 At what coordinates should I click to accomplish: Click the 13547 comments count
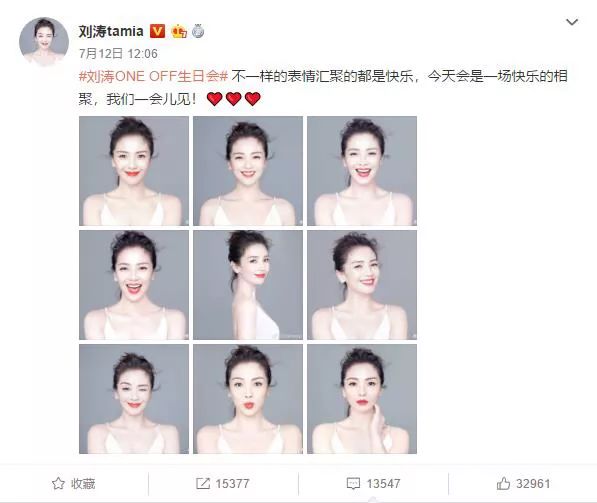coord(383,484)
